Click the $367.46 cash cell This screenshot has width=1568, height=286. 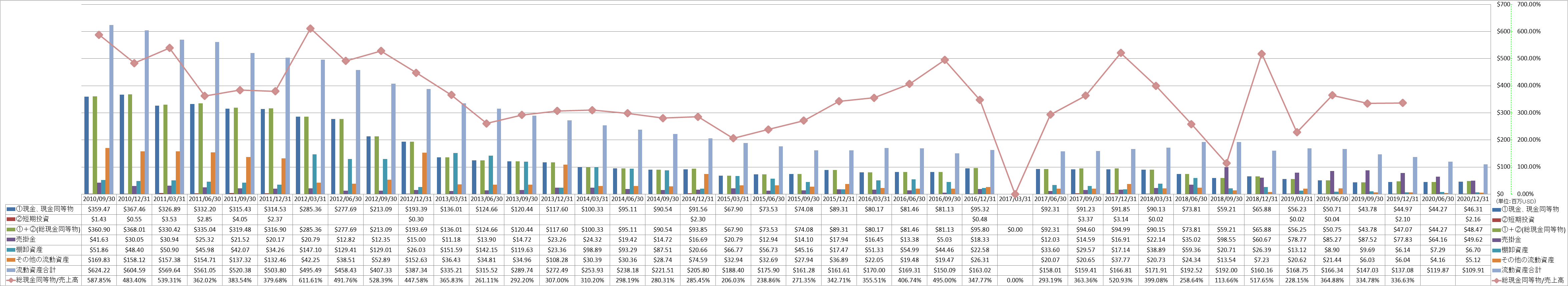pos(134,209)
